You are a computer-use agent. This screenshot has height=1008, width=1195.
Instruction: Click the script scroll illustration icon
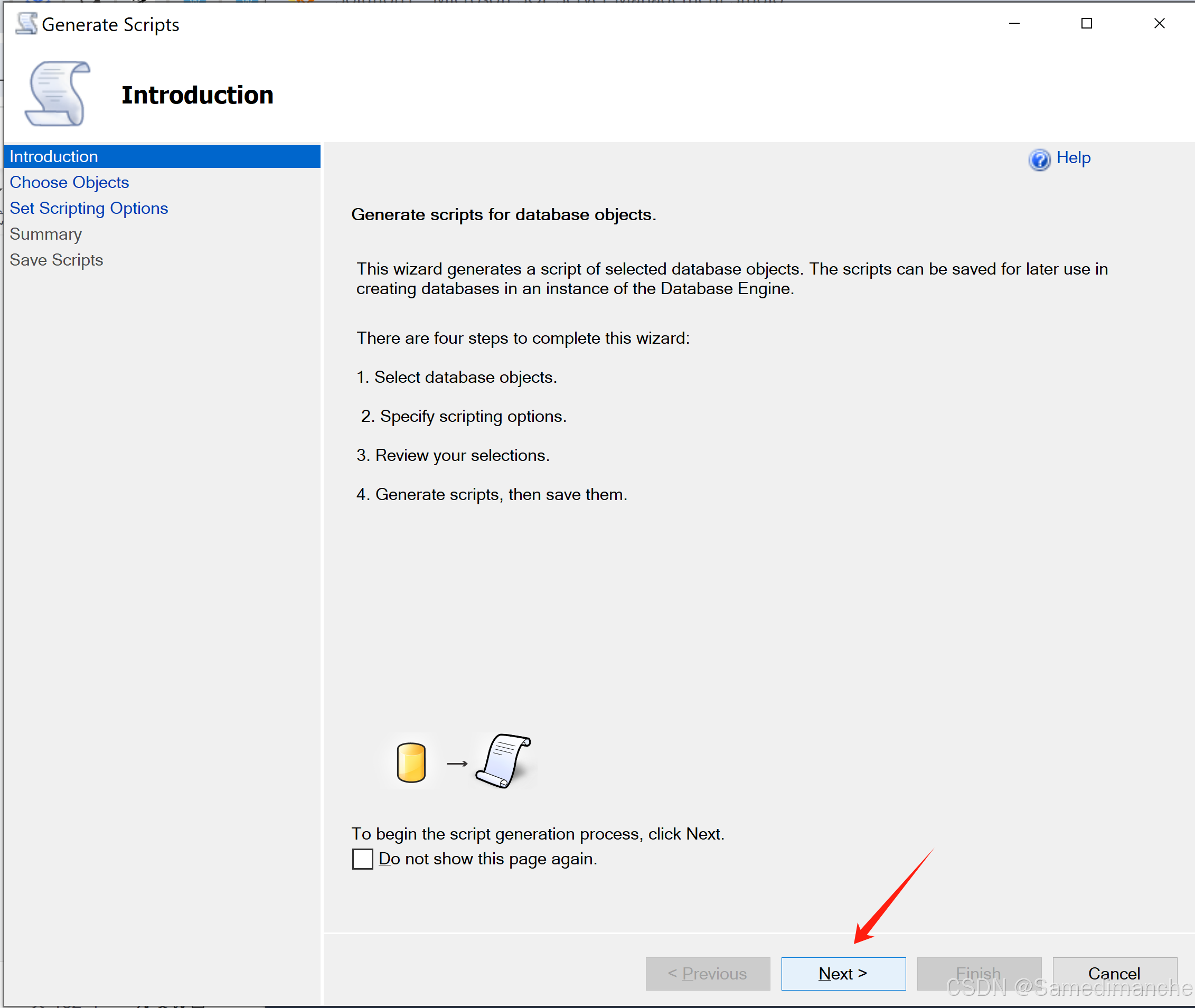point(503,760)
